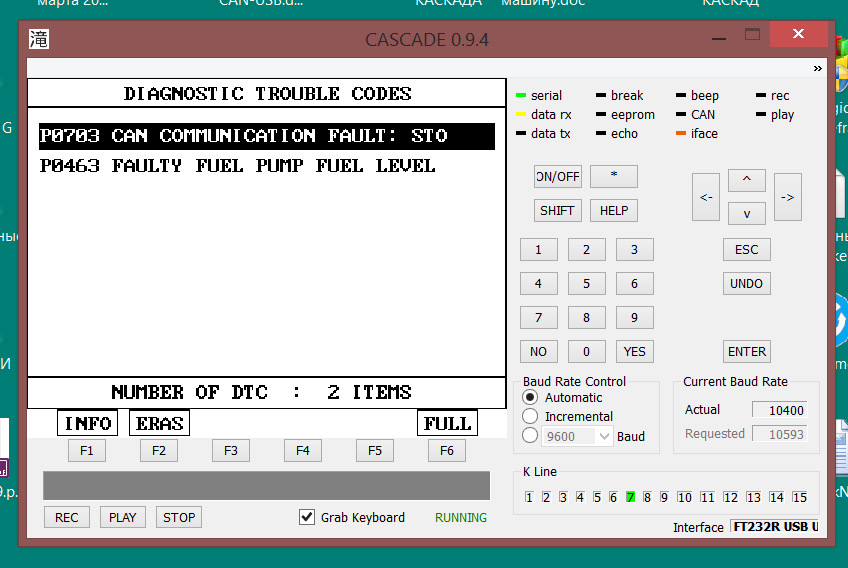The image size is (848, 568).
Task: Click the down arrow key button
Action: click(747, 214)
